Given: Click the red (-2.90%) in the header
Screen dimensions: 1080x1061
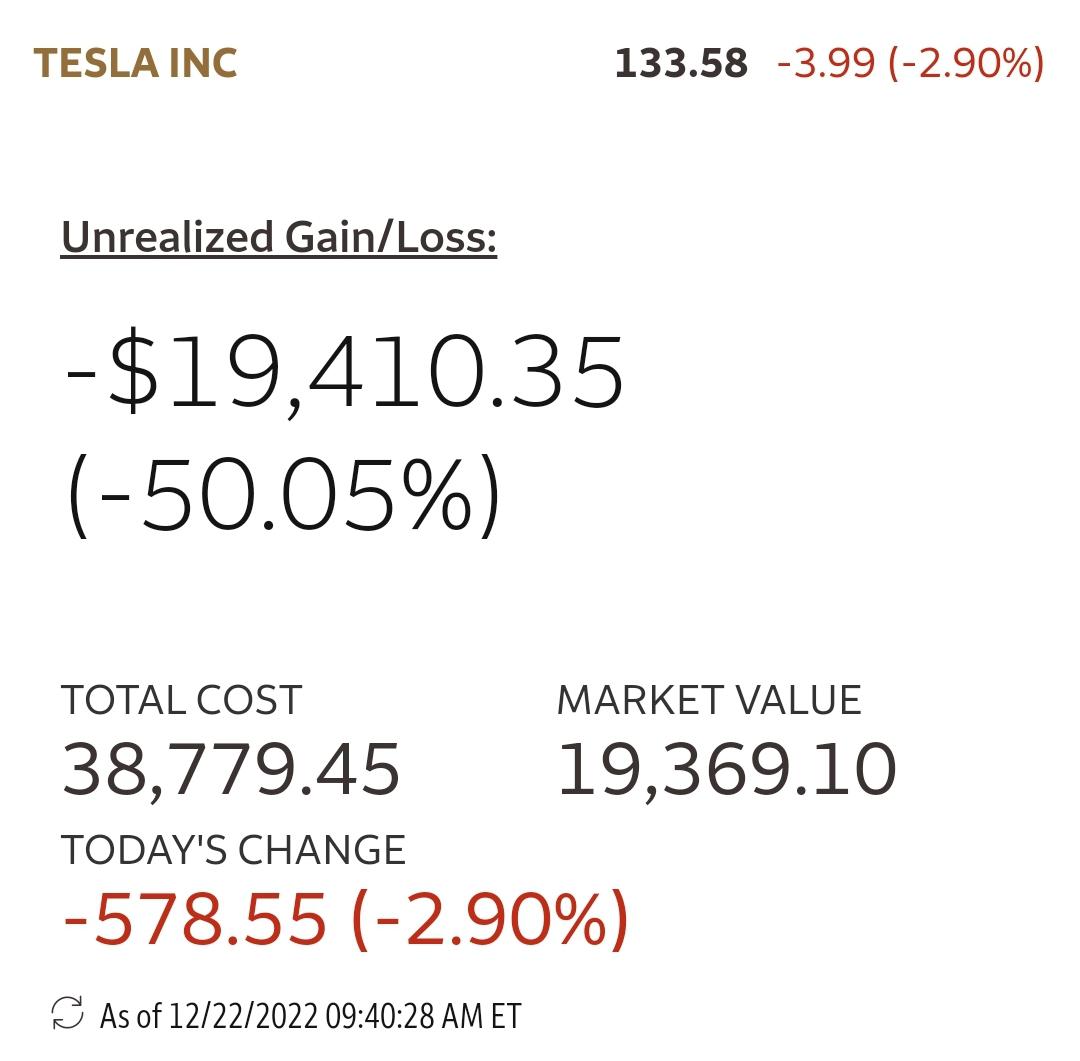Looking at the screenshot, I should coord(964,64).
